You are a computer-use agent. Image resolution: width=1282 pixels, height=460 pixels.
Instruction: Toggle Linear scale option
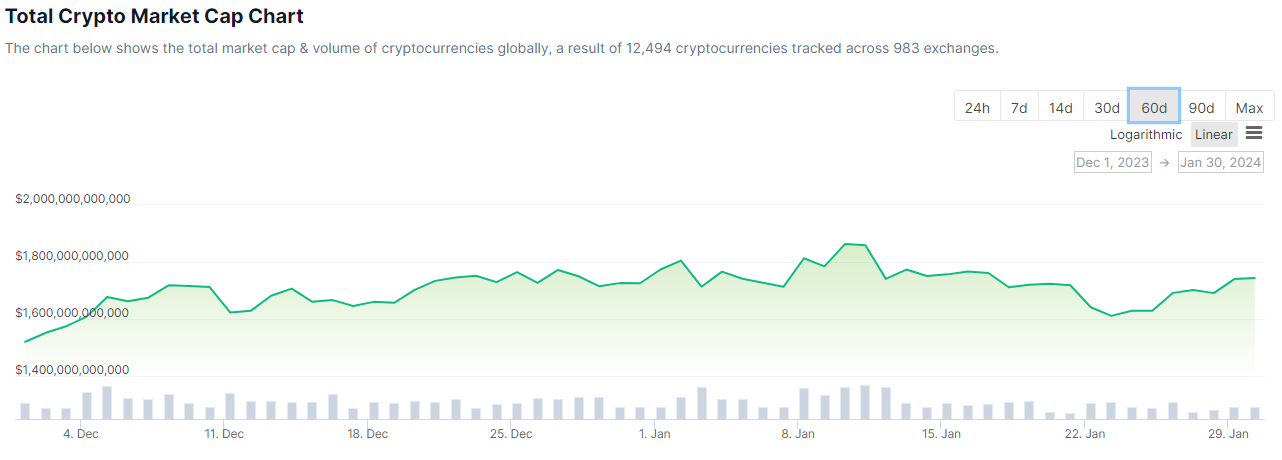[1214, 135]
